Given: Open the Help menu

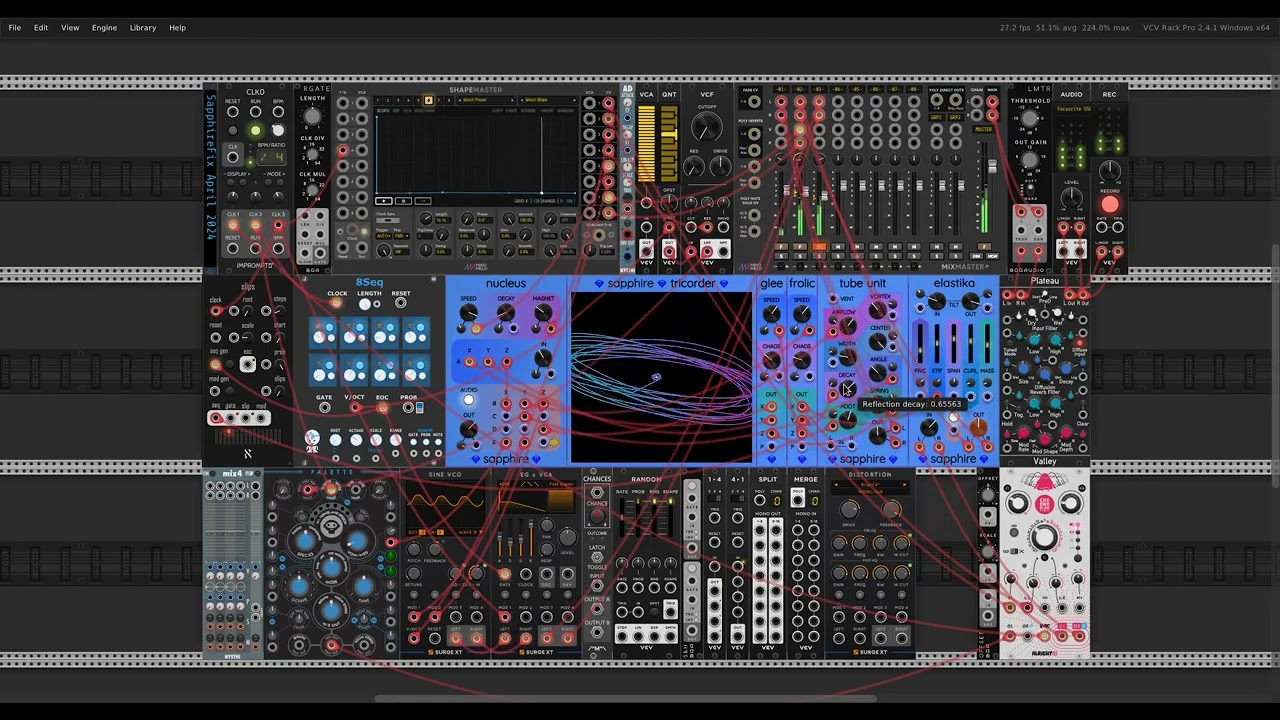Looking at the screenshot, I should [x=177, y=27].
